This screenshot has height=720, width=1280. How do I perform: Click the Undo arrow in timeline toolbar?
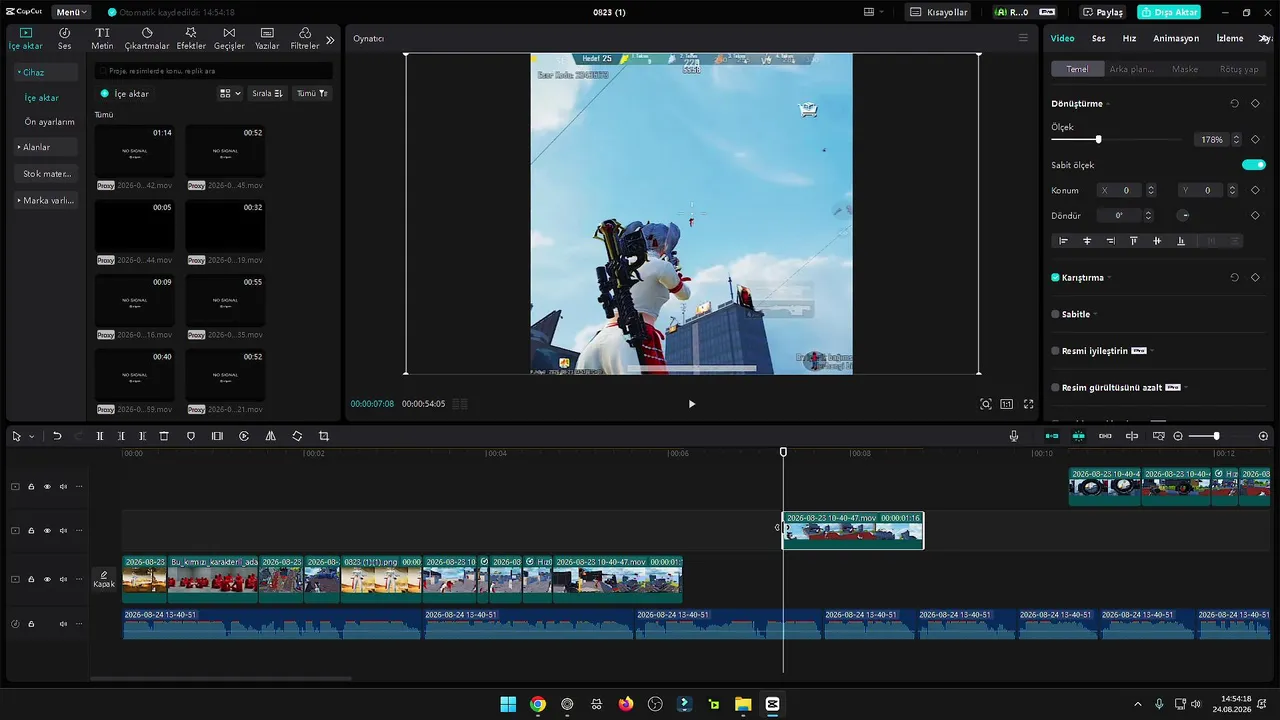[x=57, y=436]
